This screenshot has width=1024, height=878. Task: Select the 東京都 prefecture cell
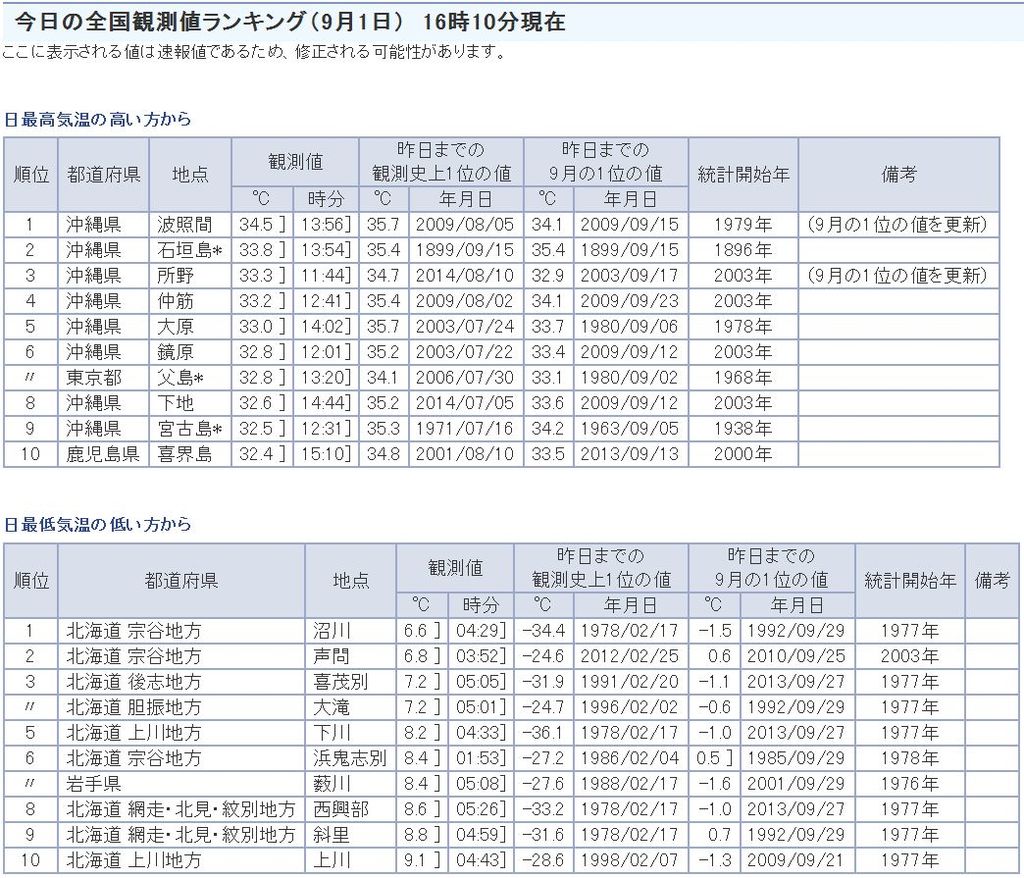click(x=94, y=378)
